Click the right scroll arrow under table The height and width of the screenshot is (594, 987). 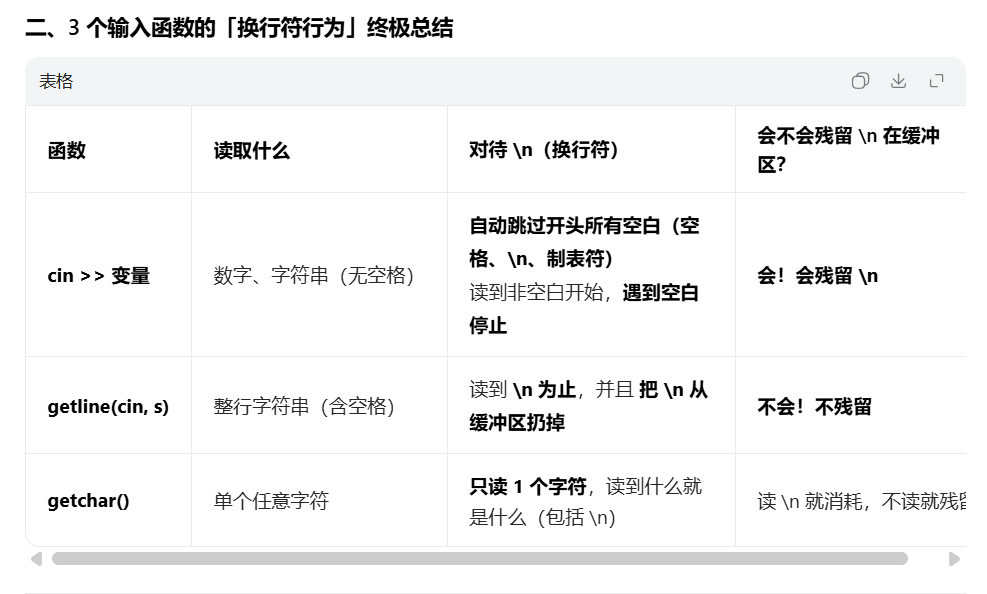pos(954,559)
